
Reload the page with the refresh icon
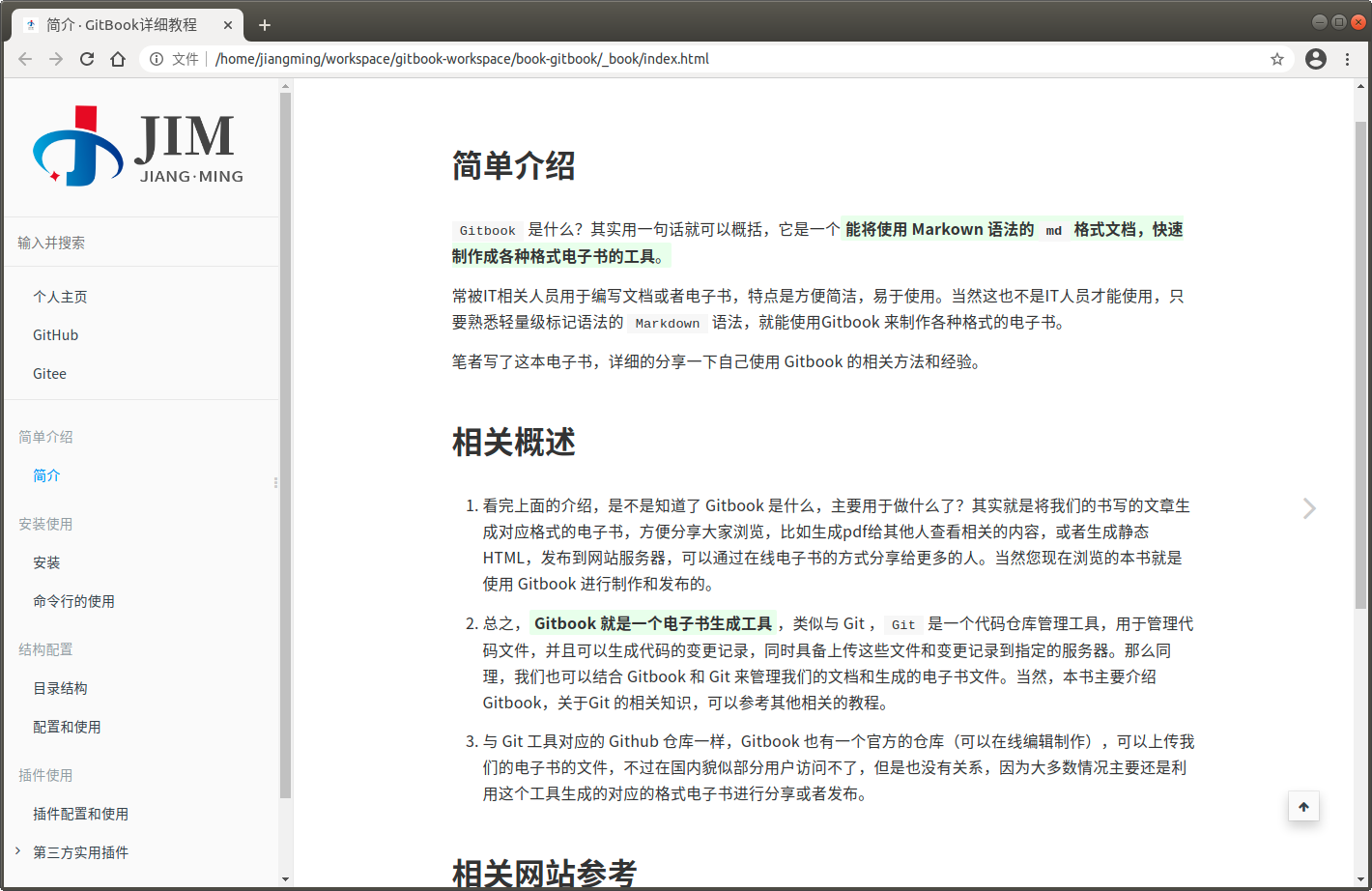click(87, 59)
